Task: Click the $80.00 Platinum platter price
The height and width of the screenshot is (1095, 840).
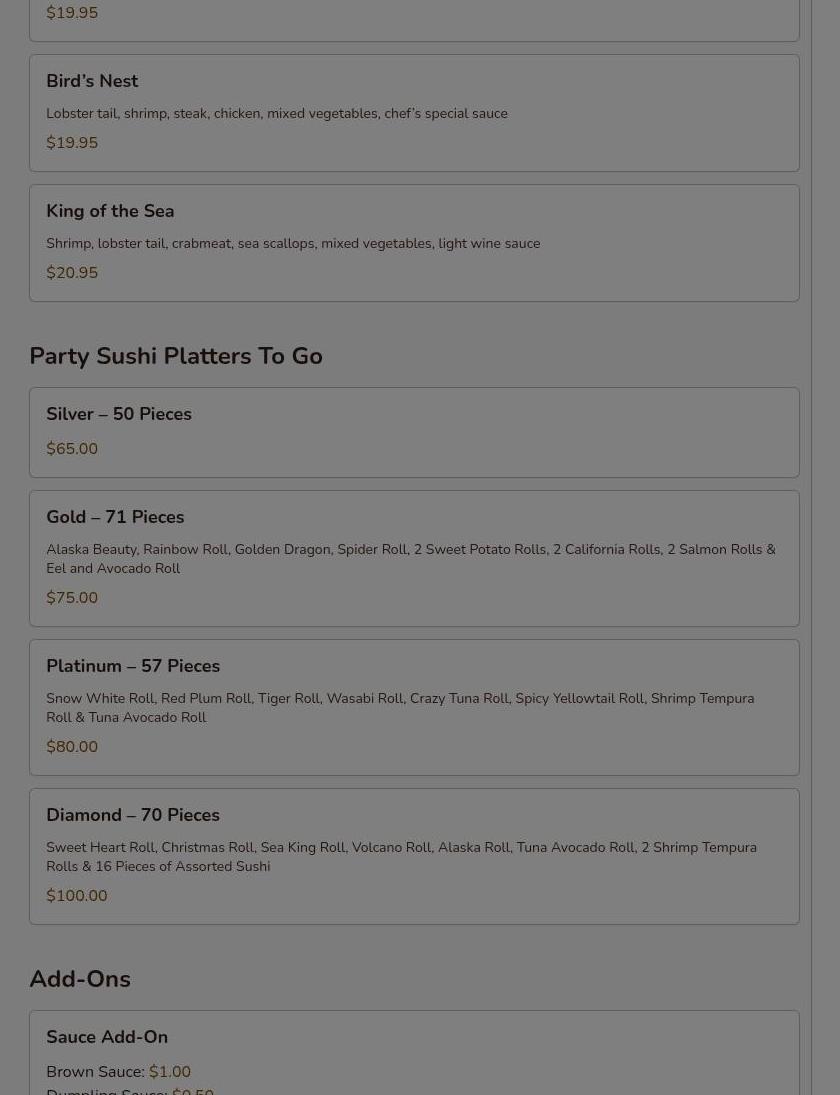Action: pos(72,747)
